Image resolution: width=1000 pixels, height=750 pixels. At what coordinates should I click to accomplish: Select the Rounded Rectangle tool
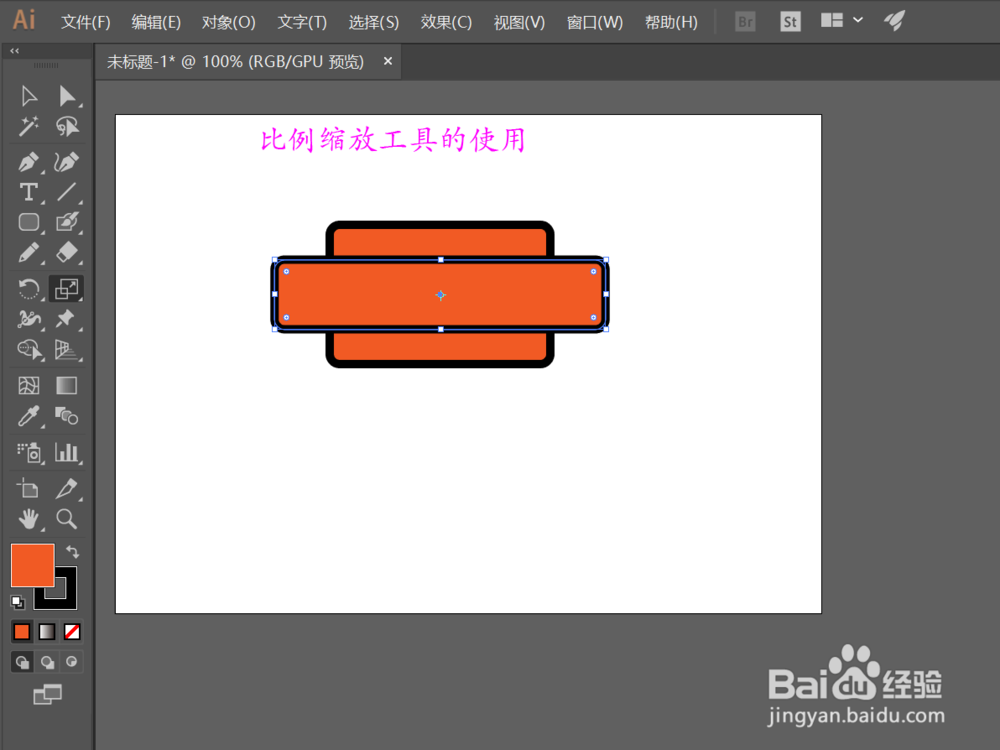pos(29,222)
